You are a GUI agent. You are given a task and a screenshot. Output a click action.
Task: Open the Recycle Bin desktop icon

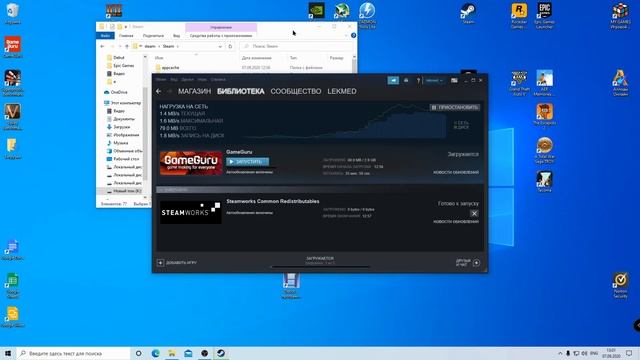[x=13, y=13]
